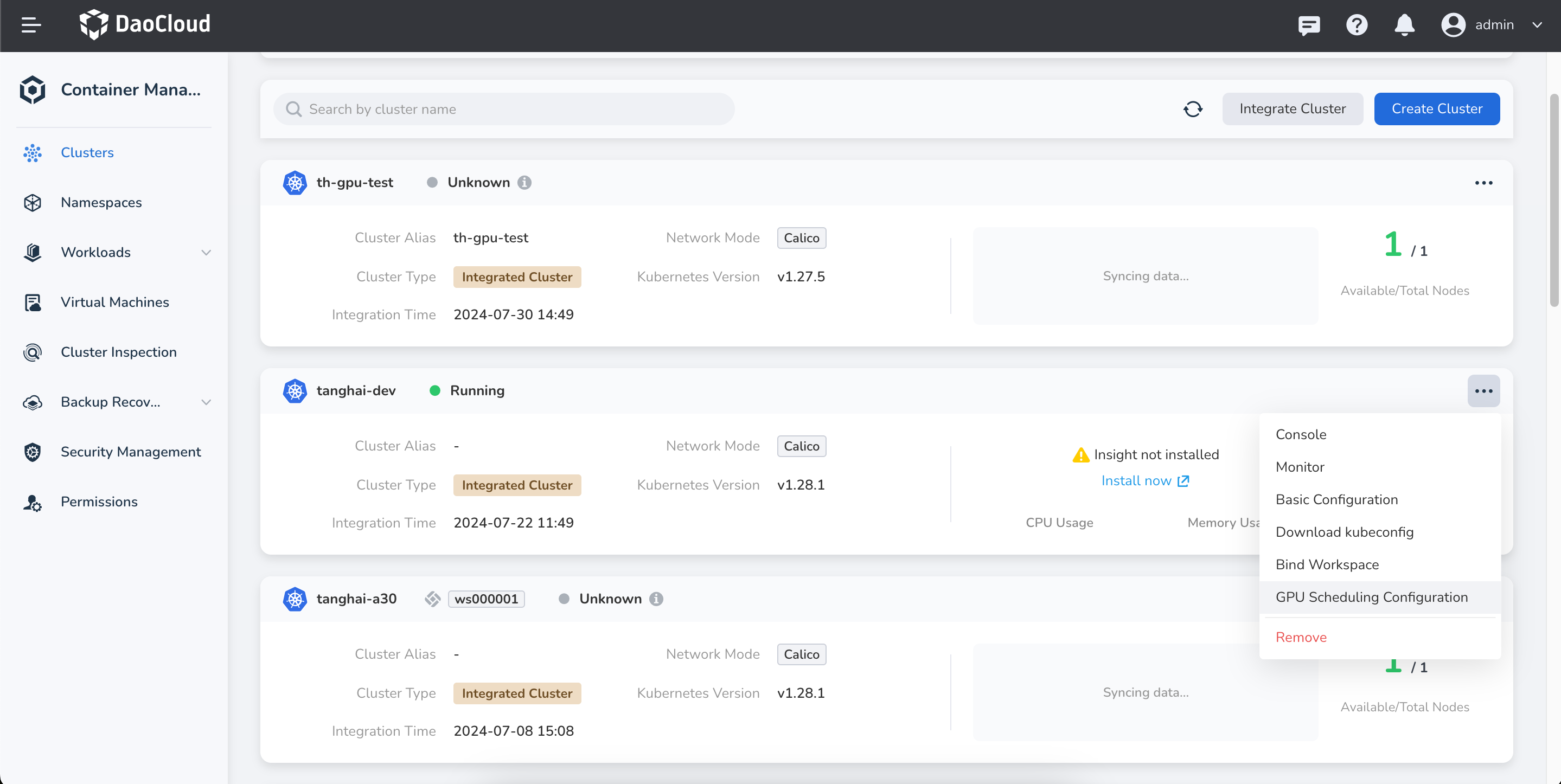Click the refresh cluster list icon
Screen dimensions: 1561x784
point(1193,109)
